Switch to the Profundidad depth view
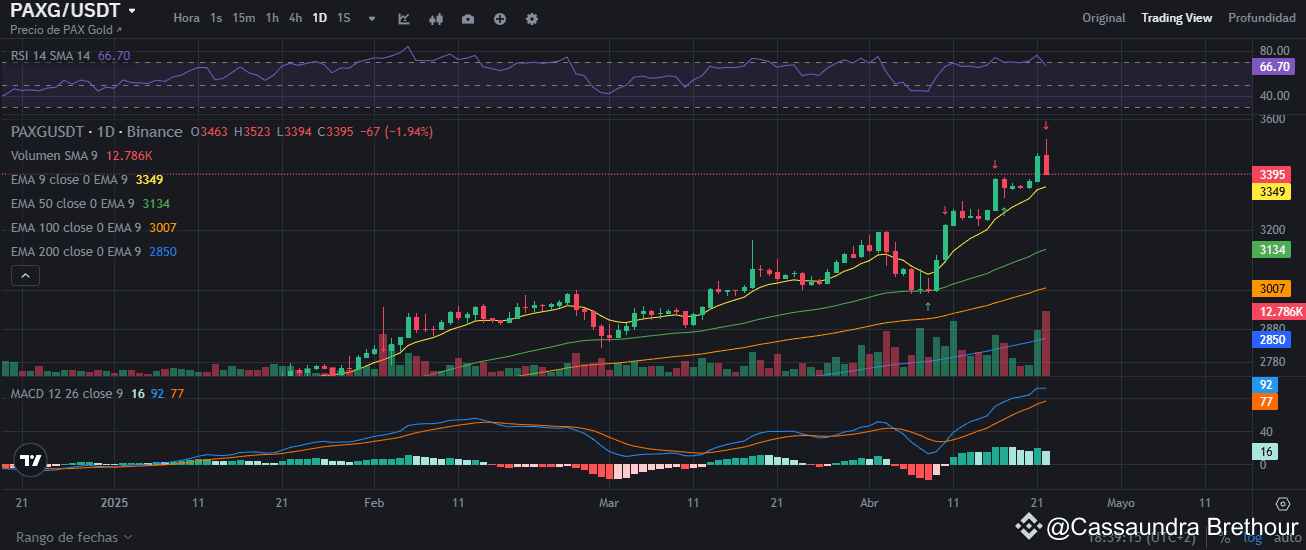The image size is (1306, 550). [1262, 18]
